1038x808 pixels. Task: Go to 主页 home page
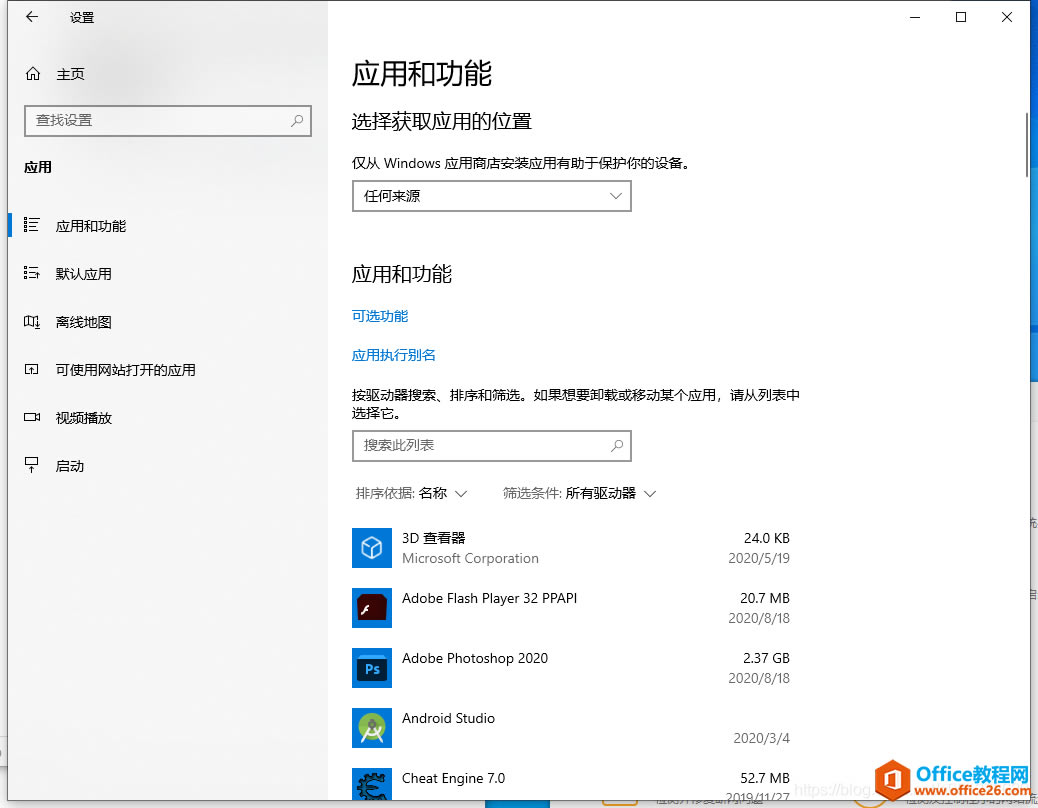tap(70, 74)
